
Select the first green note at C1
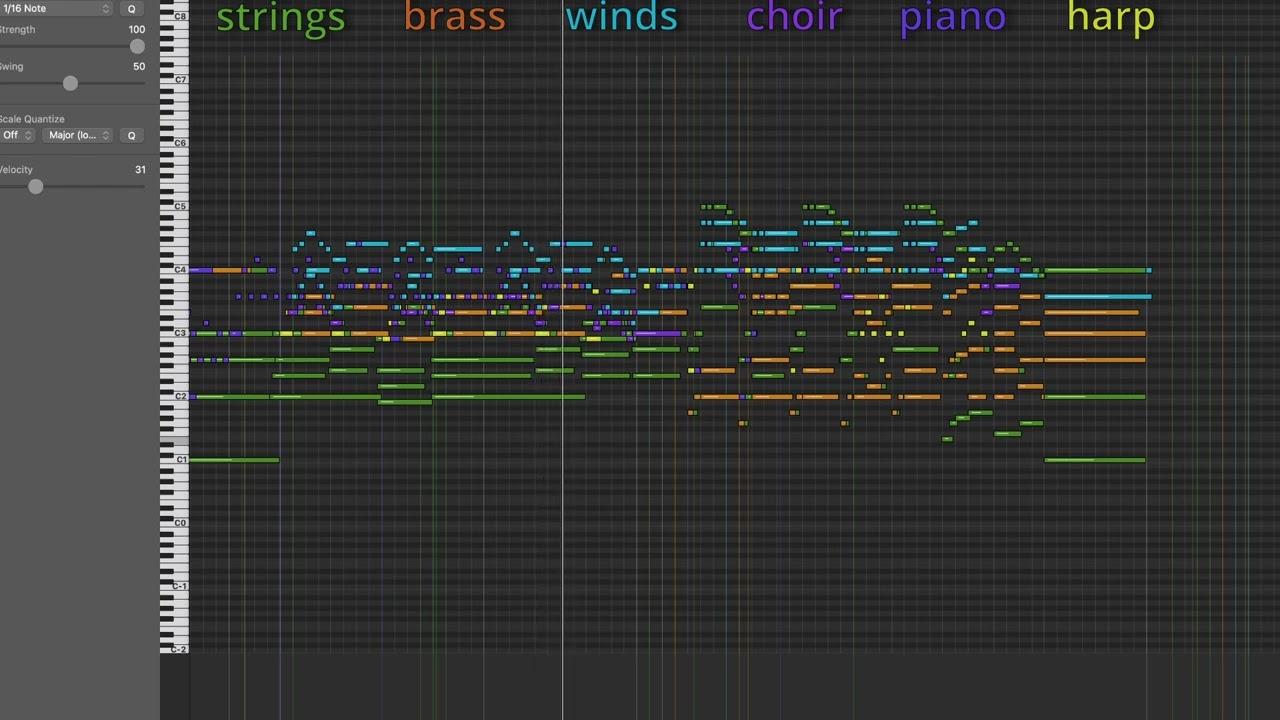(234, 460)
